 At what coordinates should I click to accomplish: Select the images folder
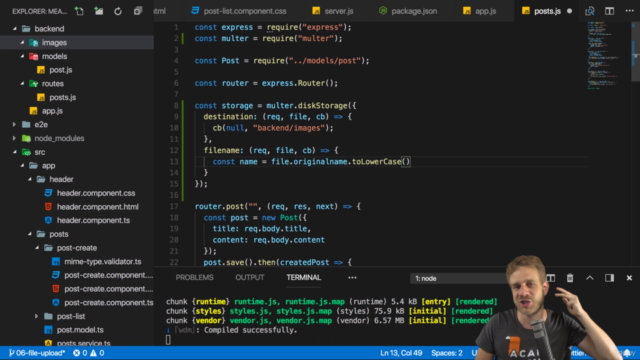pos(54,43)
